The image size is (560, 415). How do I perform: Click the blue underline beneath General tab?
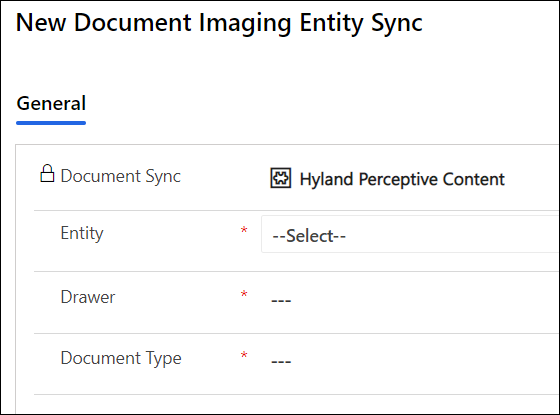[x=51, y=123]
